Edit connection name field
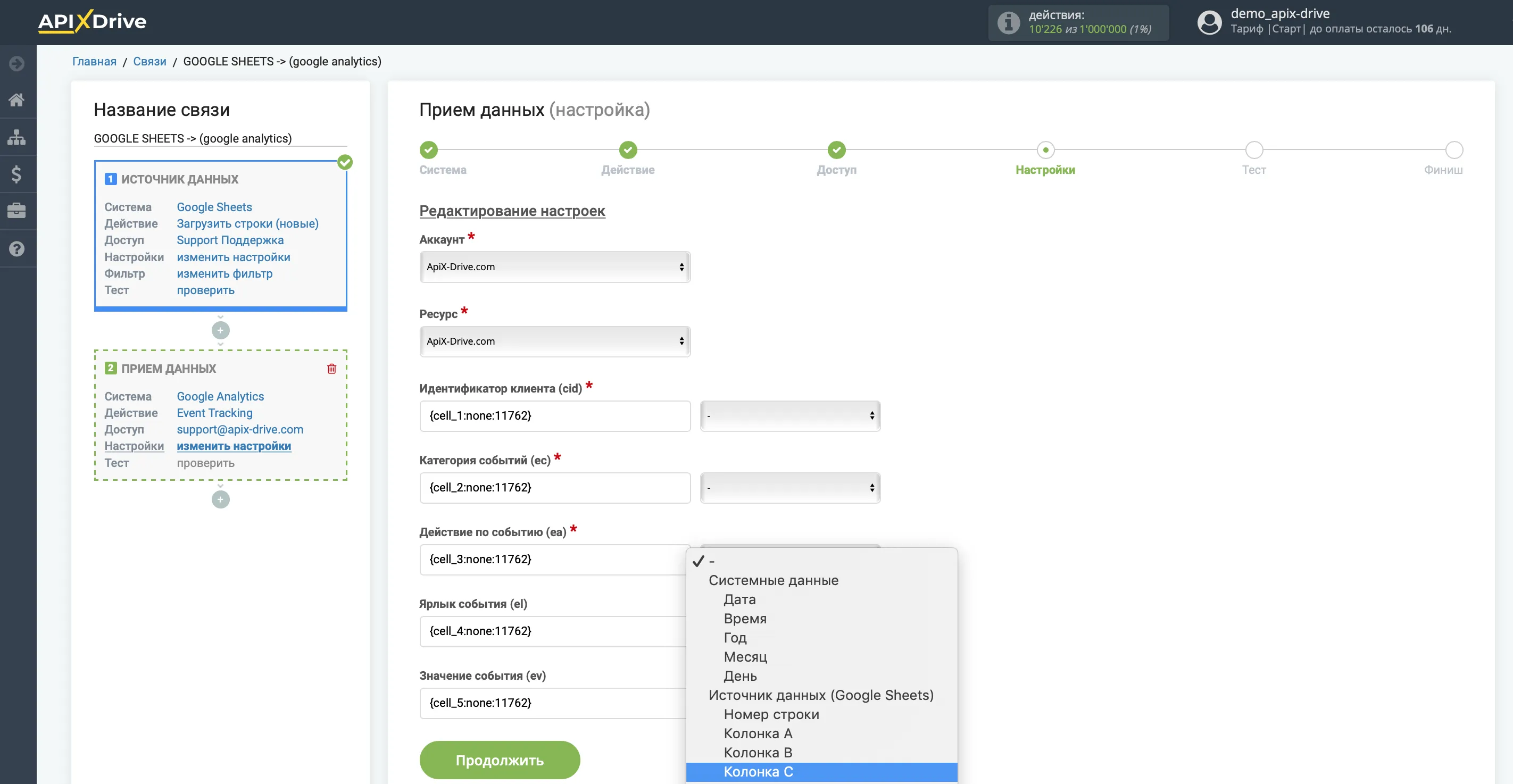The height and width of the screenshot is (784, 1513). pyautogui.click(x=220, y=139)
